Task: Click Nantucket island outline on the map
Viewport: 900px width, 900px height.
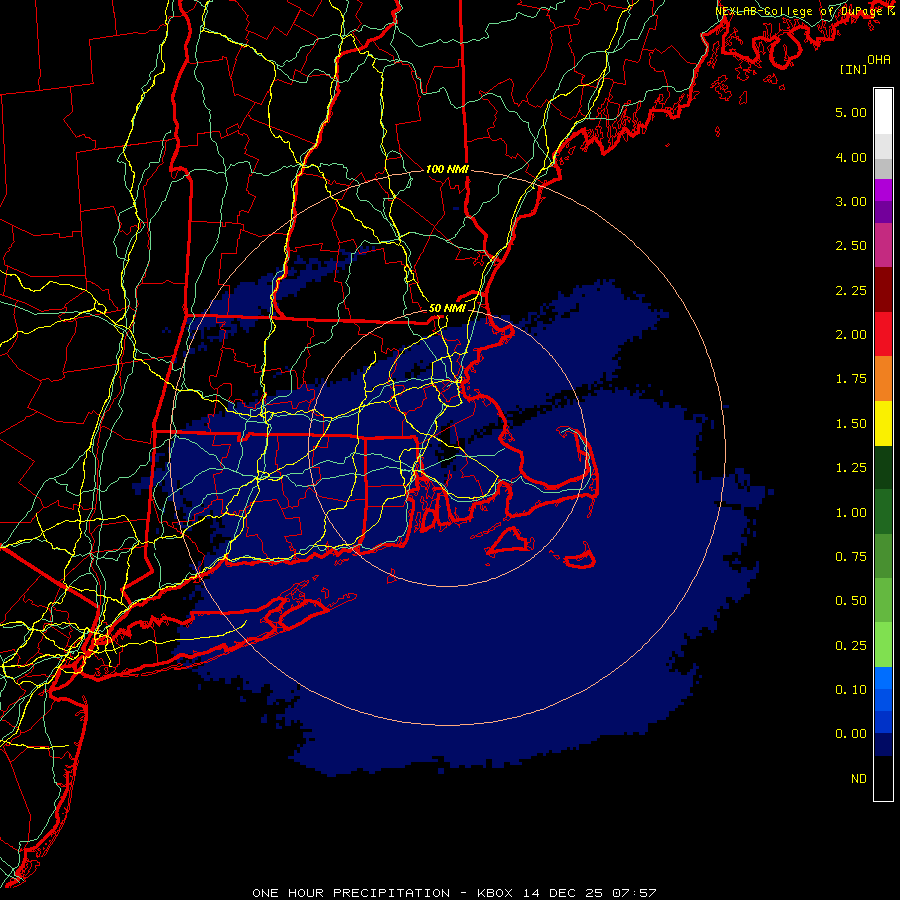Action: (x=579, y=556)
